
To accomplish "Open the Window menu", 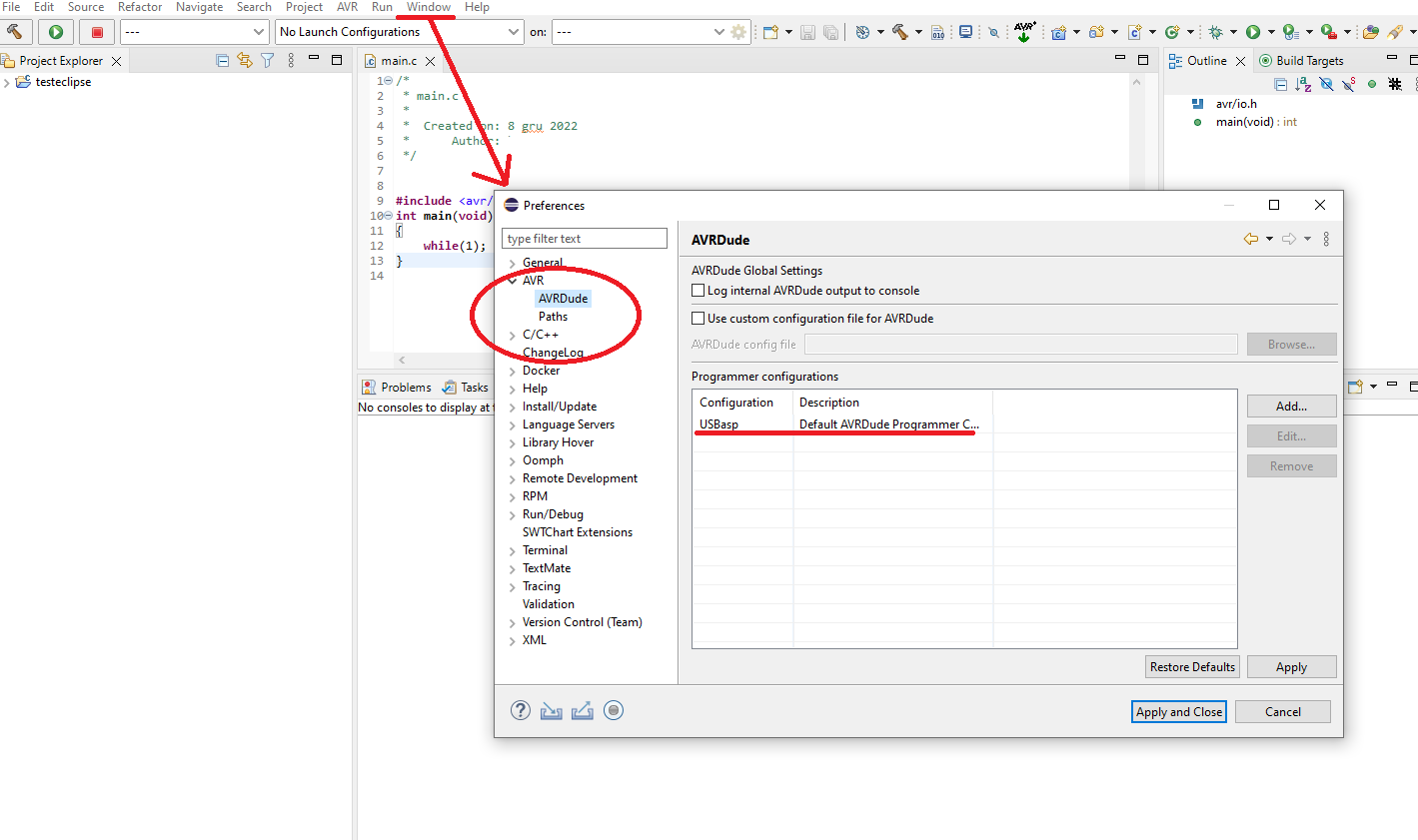I will click(429, 7).
